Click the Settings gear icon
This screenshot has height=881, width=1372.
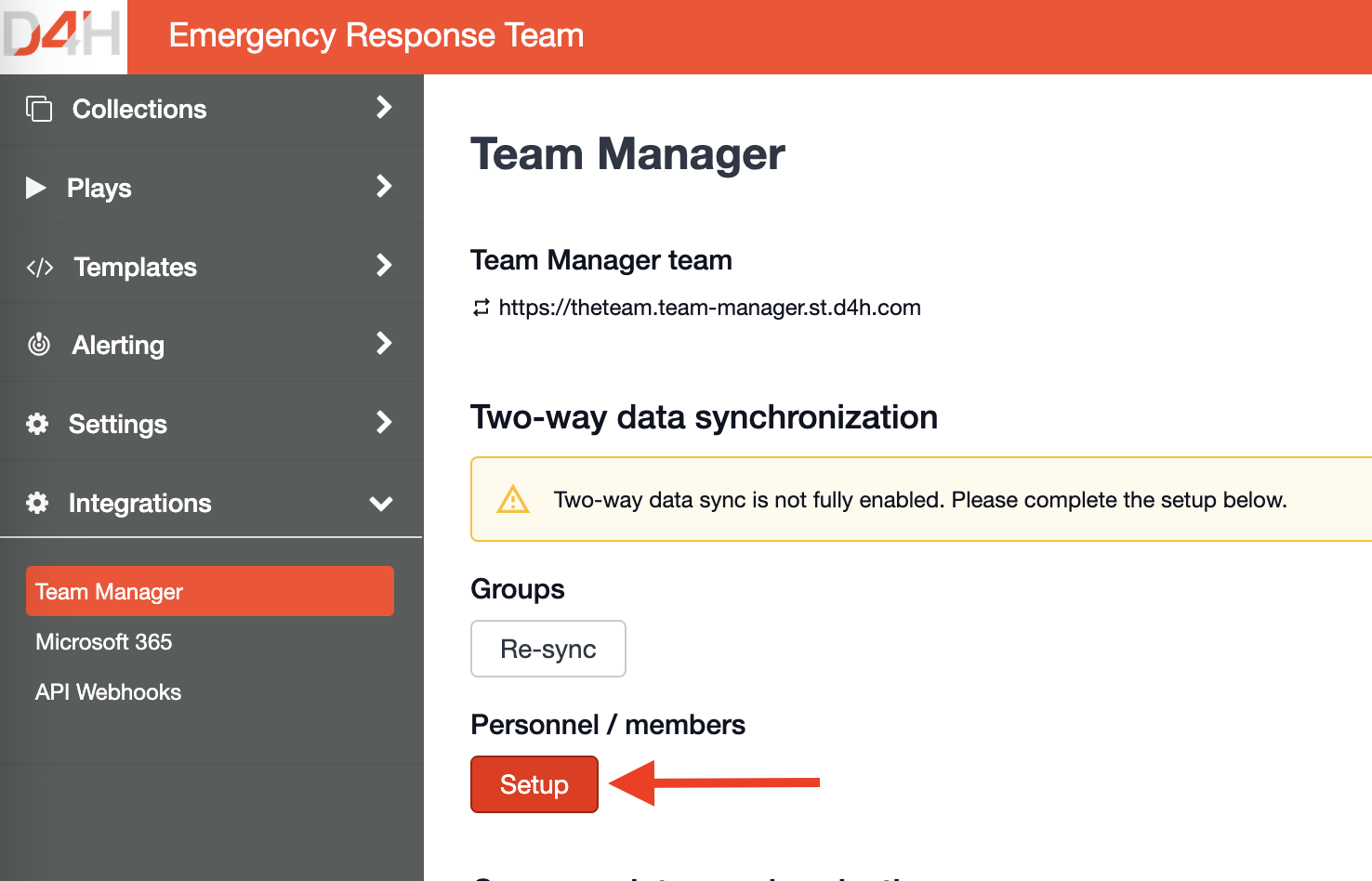coord(37,424)
